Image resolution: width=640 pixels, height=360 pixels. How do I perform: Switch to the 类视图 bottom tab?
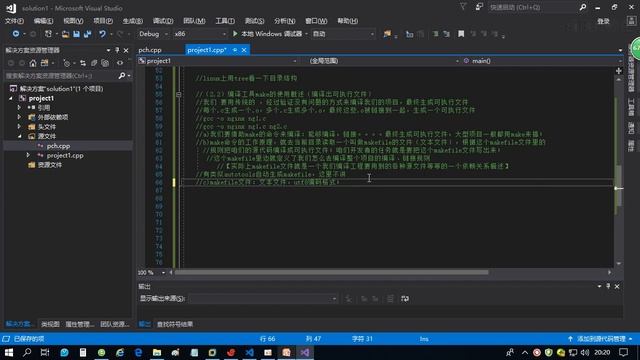[50, 324]
